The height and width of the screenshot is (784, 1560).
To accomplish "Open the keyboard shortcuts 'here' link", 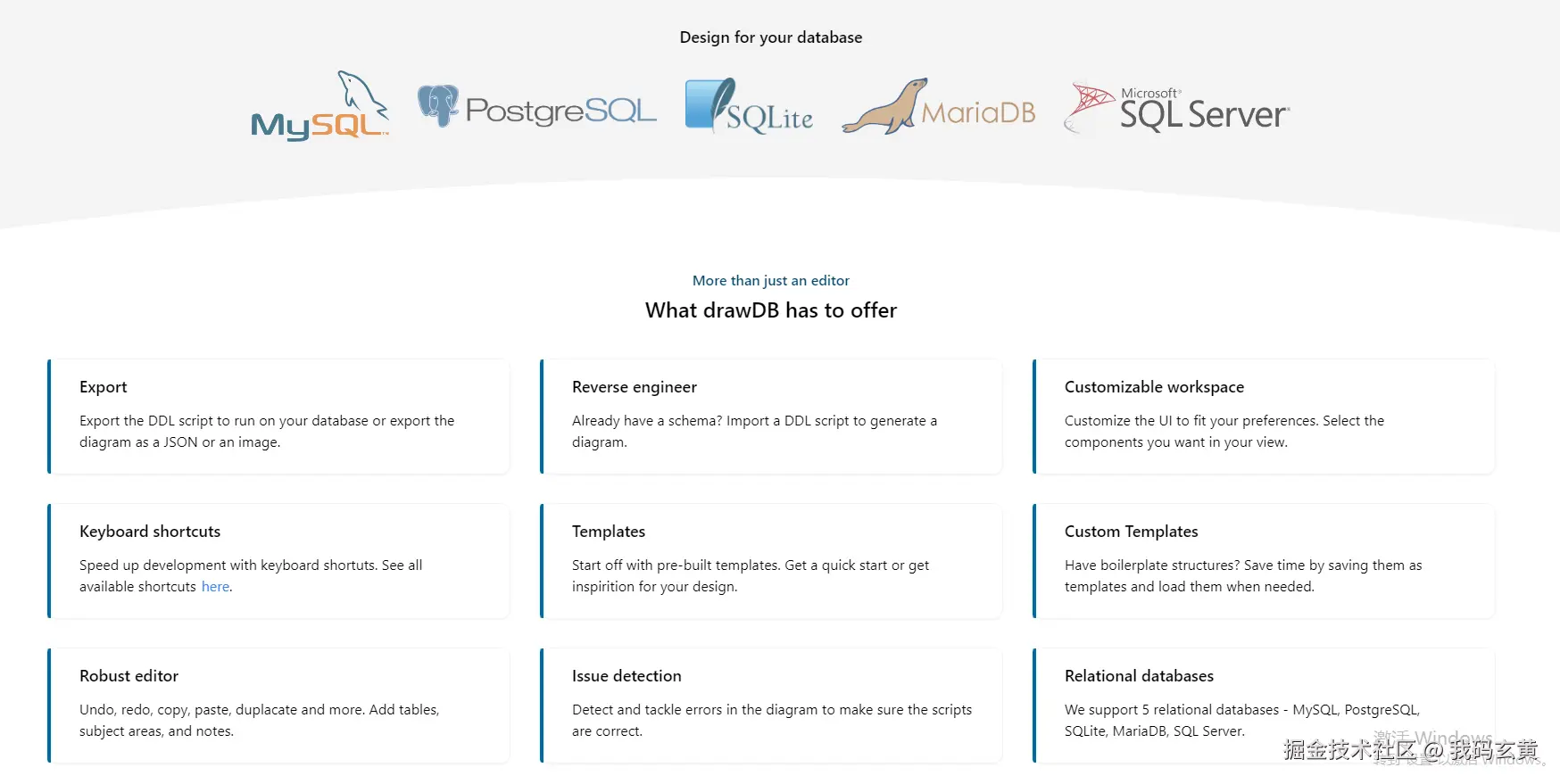I will coord(215,587).
